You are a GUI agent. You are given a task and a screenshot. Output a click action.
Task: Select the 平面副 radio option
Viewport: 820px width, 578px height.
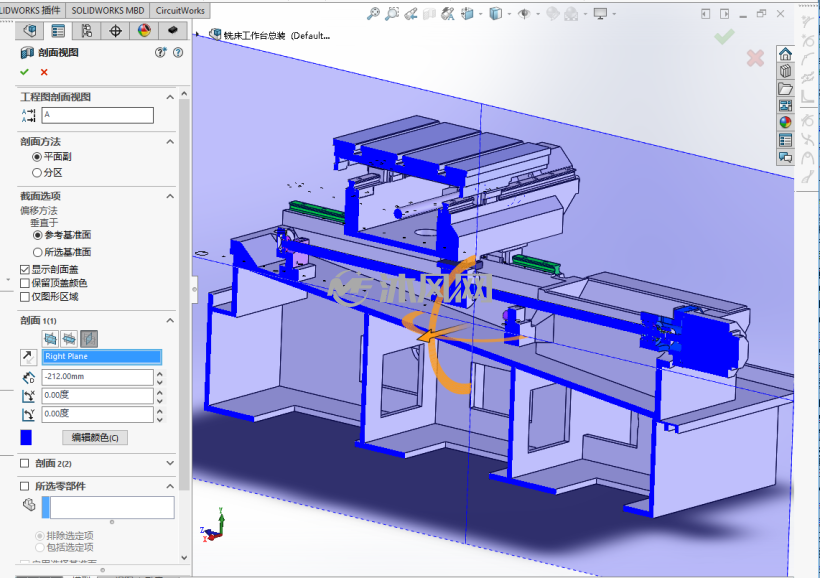[x=37, y=157]
